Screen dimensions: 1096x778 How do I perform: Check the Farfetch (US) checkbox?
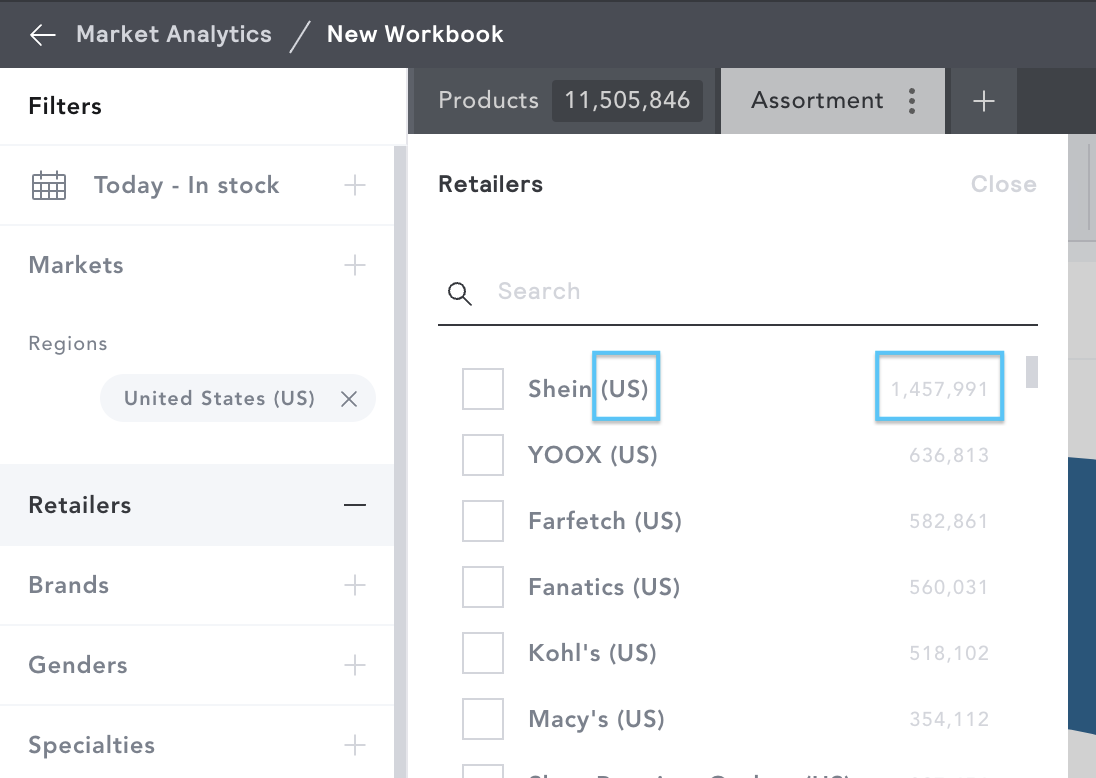tap(483, 521)
